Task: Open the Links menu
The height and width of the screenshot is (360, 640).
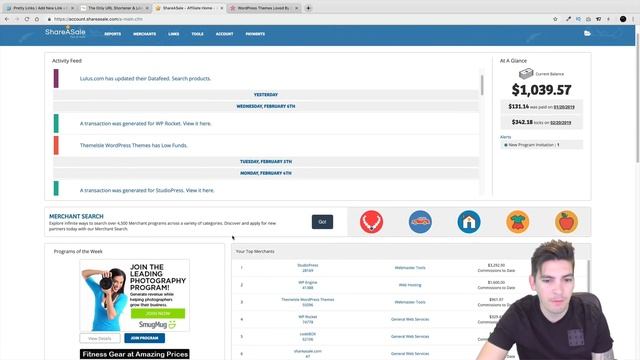Action: click(x=173, y=34)
